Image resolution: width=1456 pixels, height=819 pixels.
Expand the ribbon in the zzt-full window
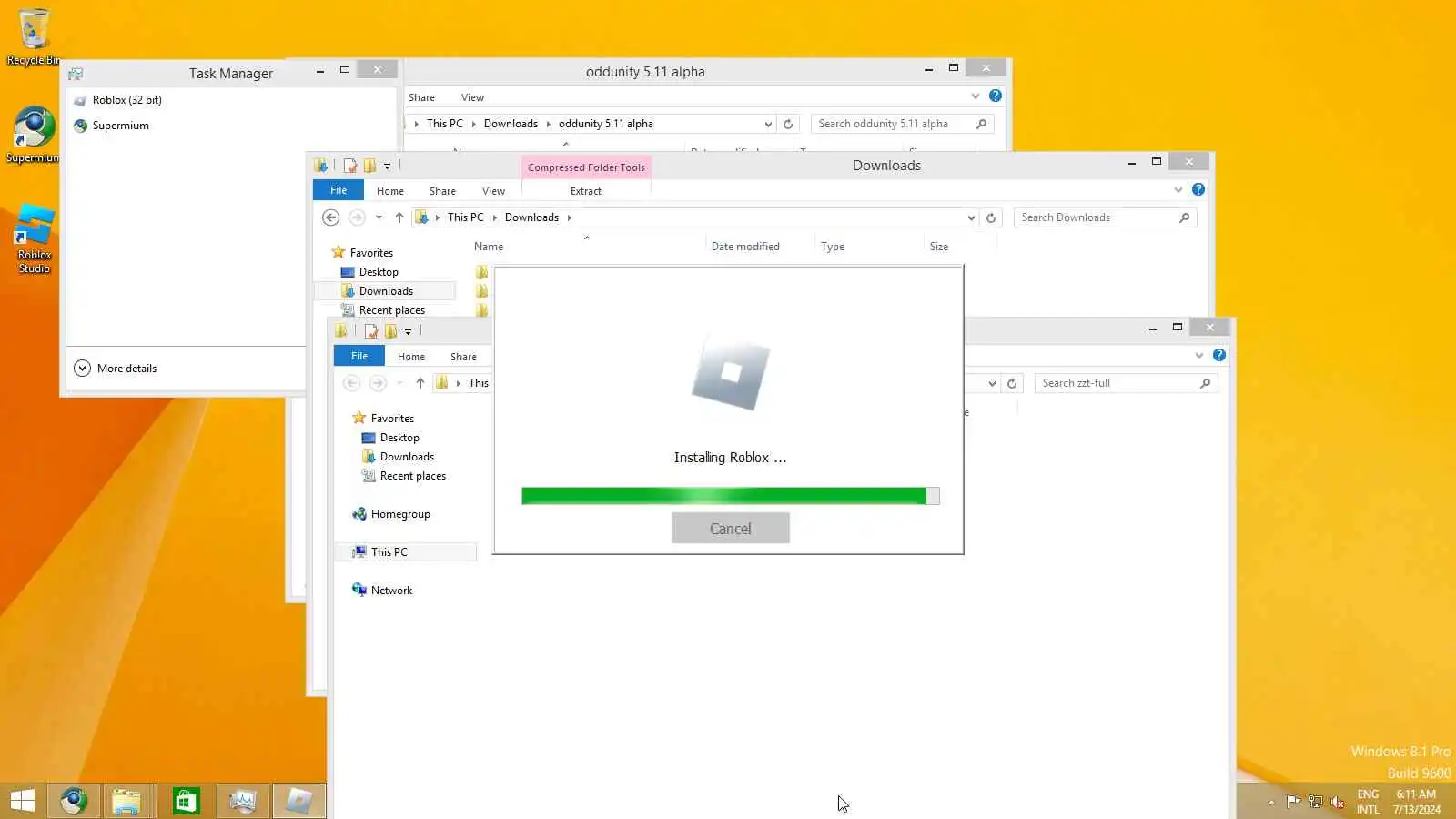pos(1199,355)
